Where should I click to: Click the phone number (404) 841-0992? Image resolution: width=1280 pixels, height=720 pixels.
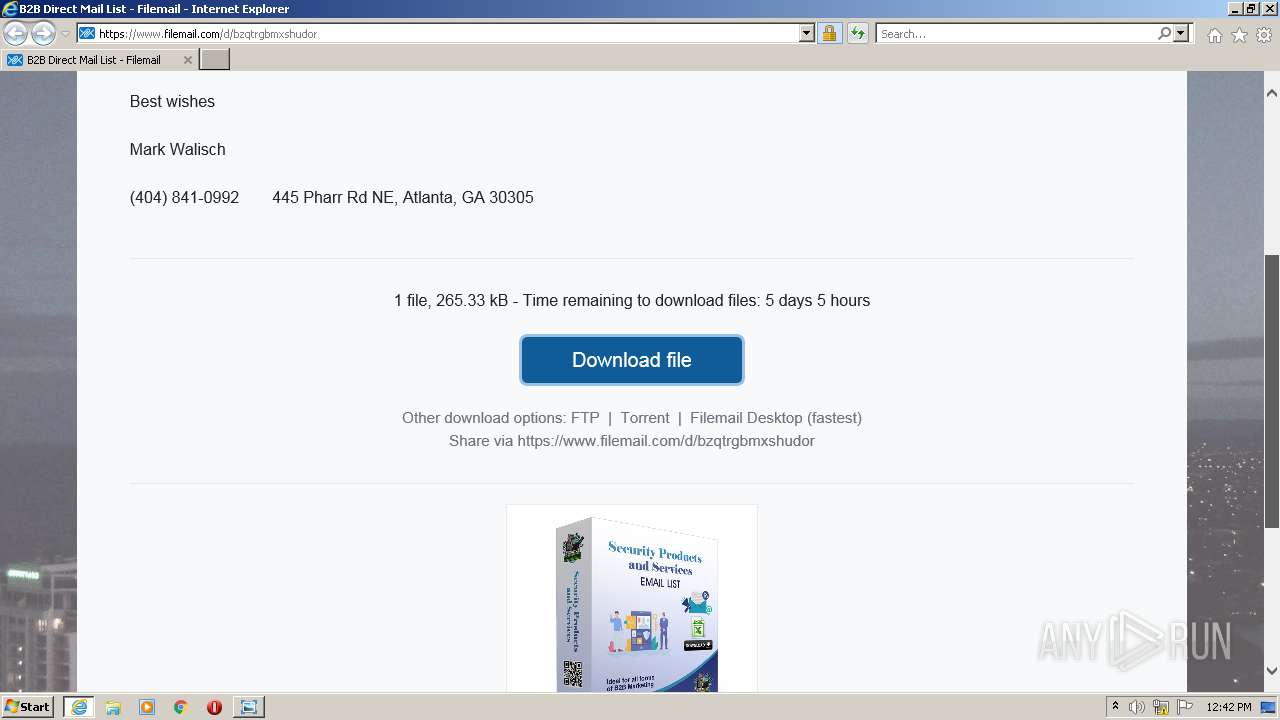[184, 198]
